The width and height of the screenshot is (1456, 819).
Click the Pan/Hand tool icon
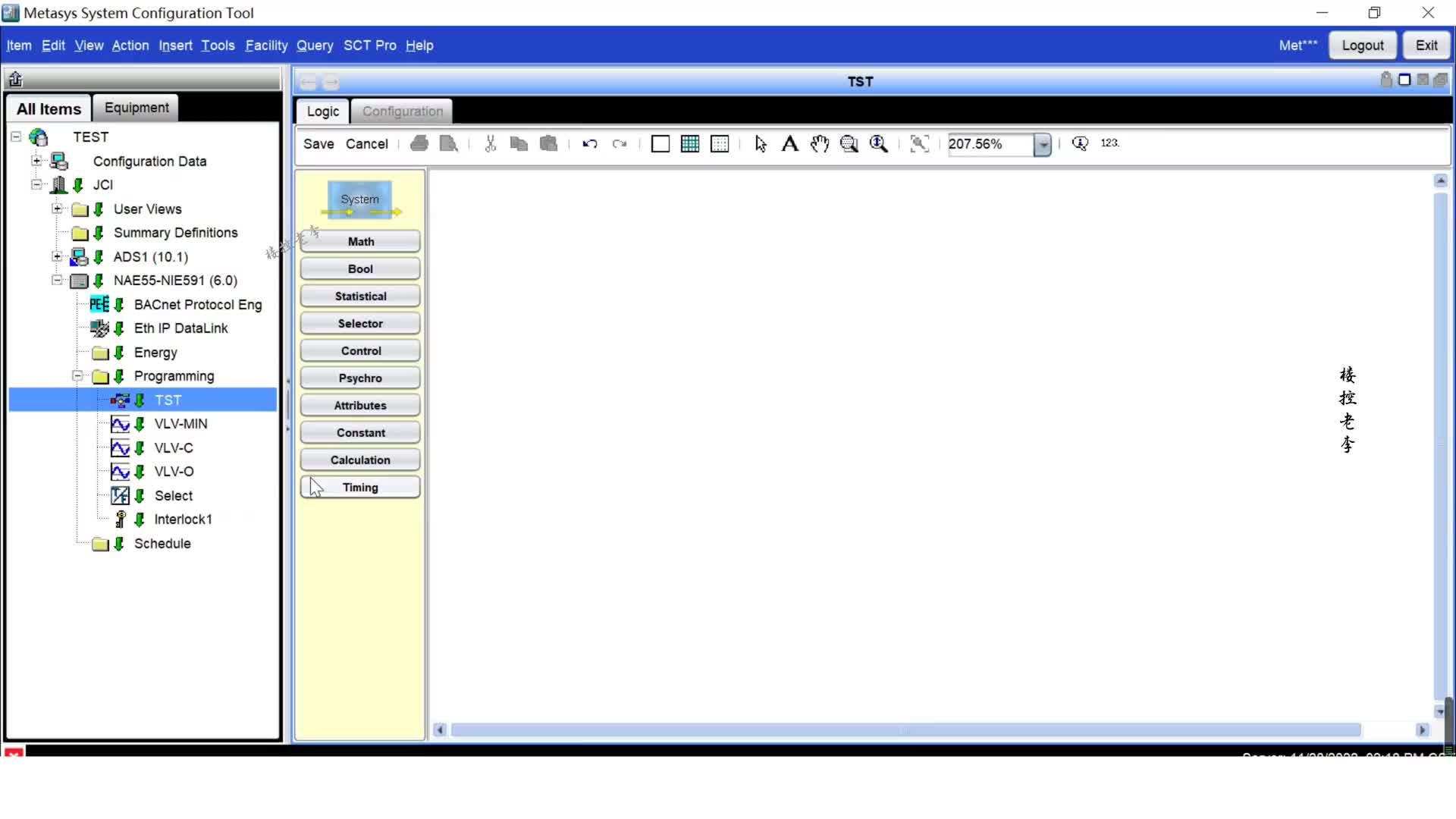pos(820,143)
